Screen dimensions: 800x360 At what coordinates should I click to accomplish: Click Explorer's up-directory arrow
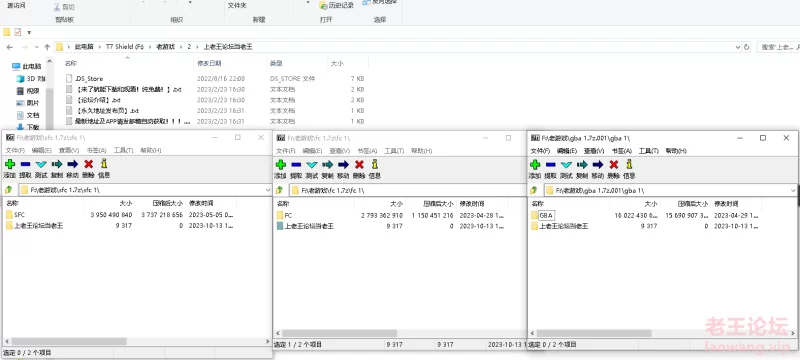tap(47, 47)
